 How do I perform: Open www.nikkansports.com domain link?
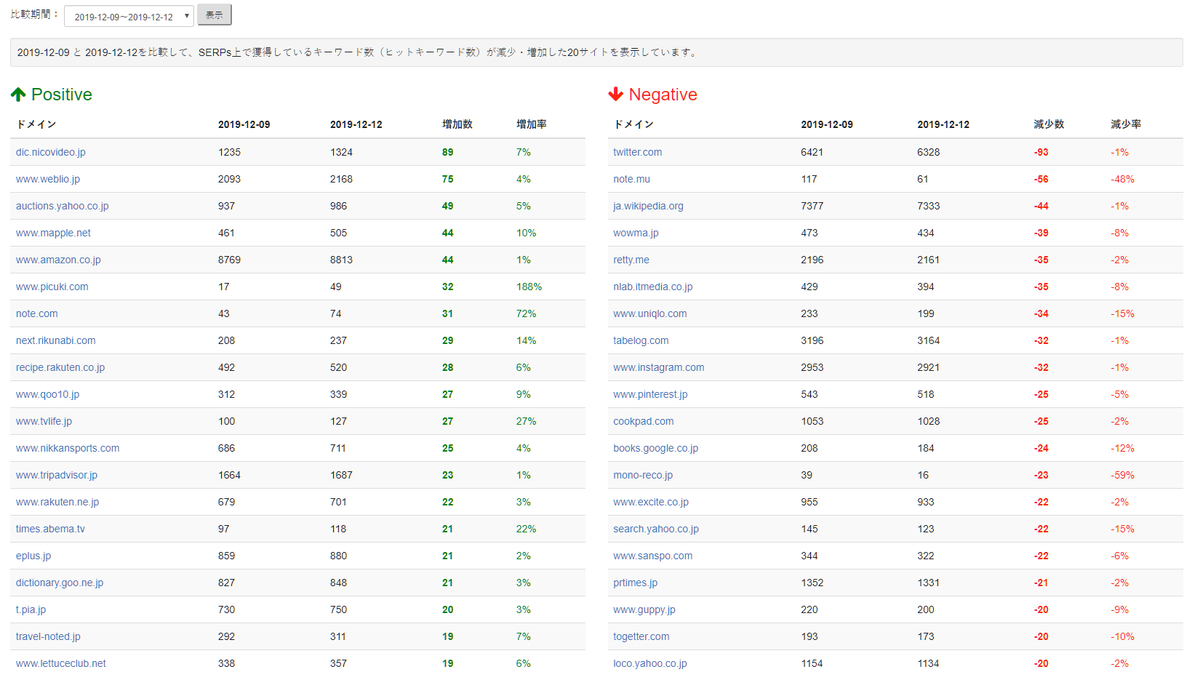(68, 449)
